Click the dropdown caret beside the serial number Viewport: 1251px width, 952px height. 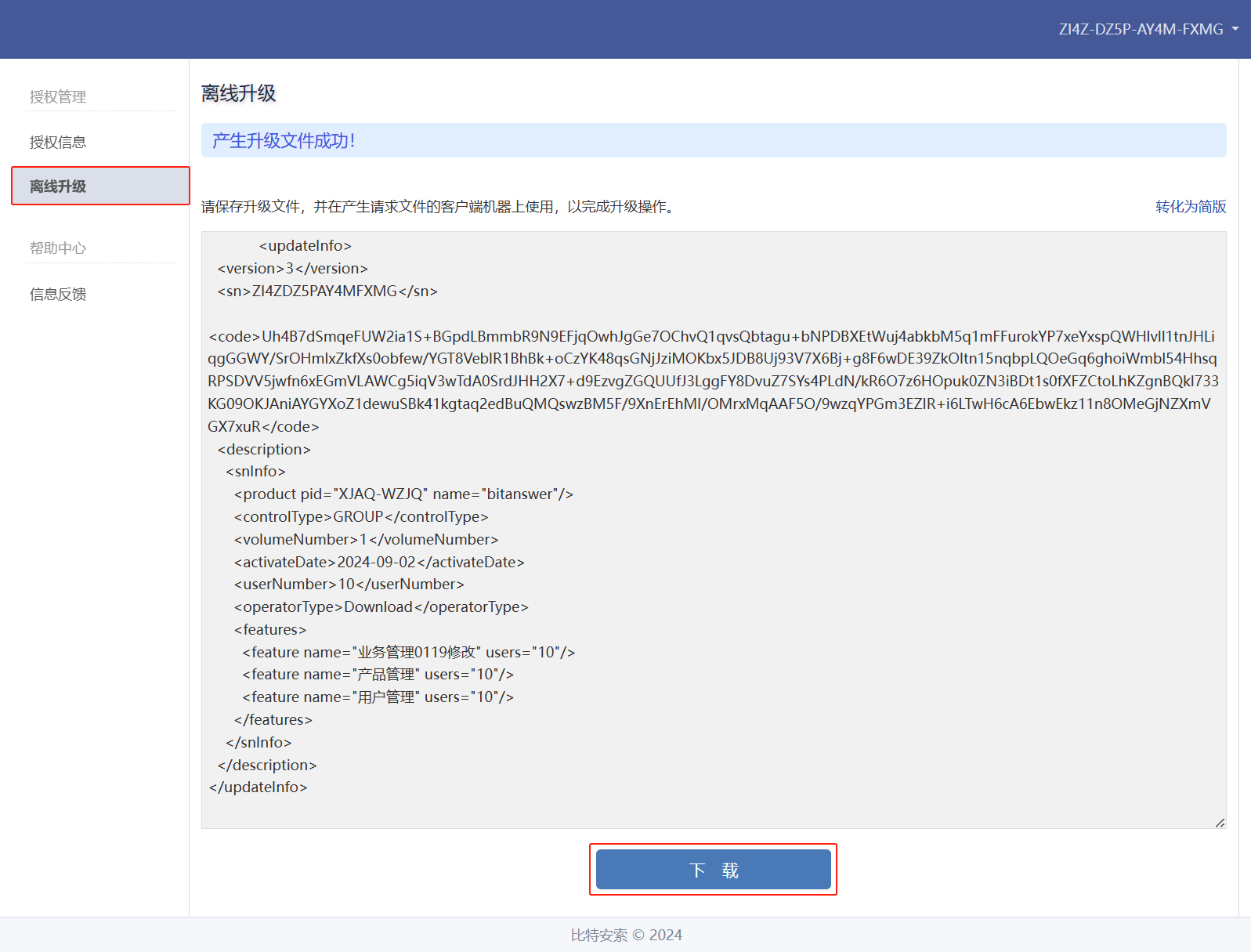tap(1235, 29)
